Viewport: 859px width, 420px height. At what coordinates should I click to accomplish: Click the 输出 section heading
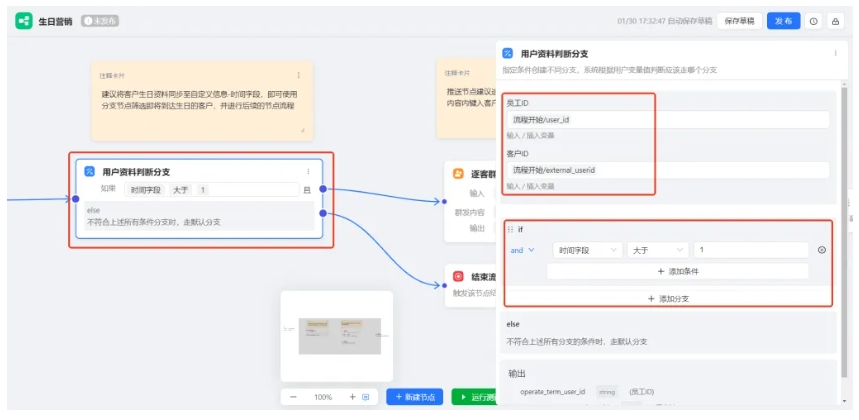[517, 373]
